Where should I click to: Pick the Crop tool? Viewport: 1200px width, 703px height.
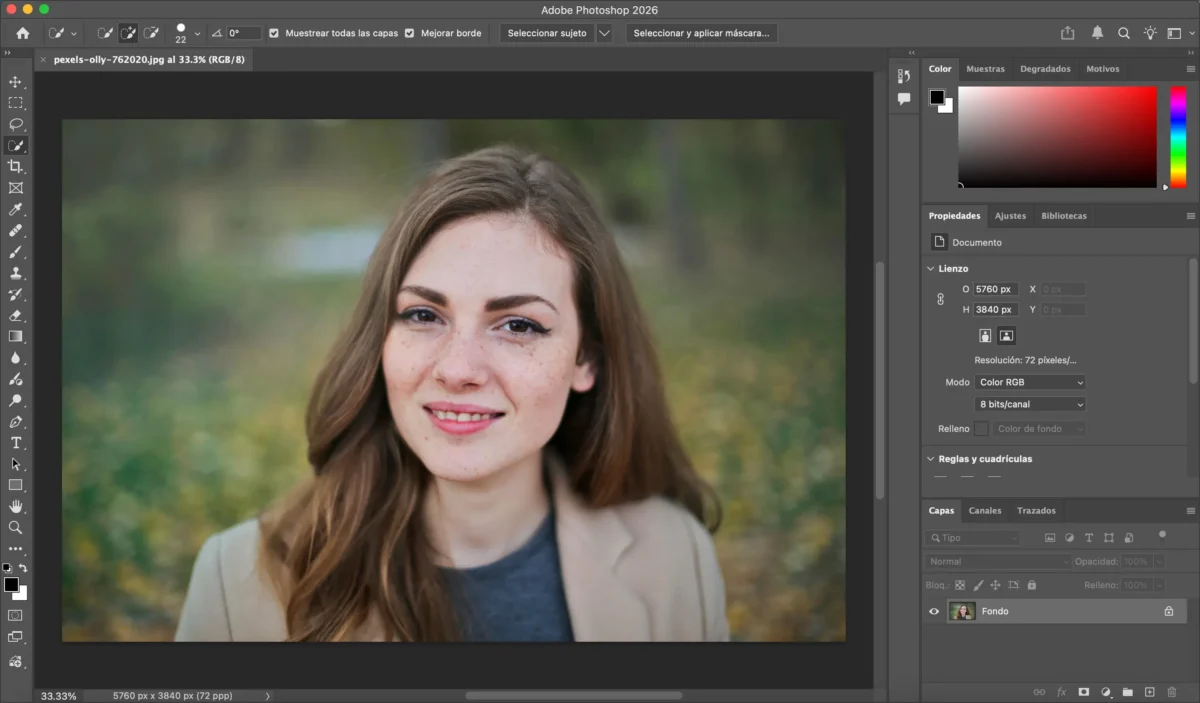[15, 166]
